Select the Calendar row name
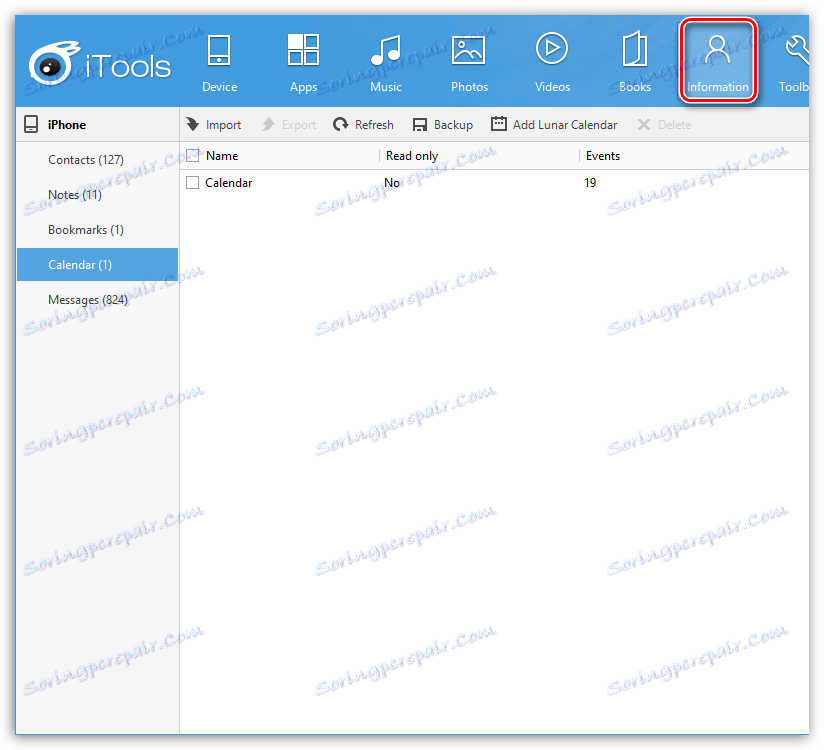824x750 pixels. 229,182
